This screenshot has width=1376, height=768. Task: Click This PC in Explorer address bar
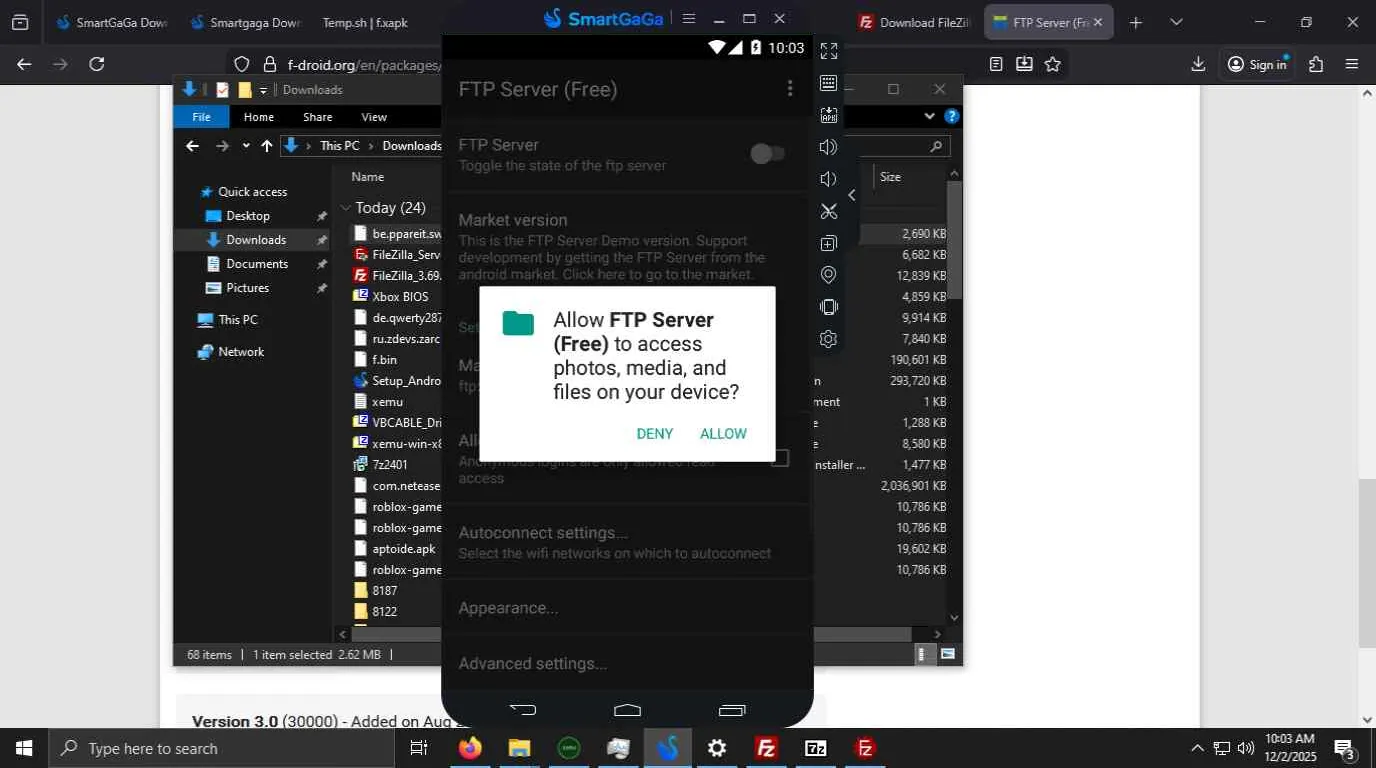coord(340,146)
